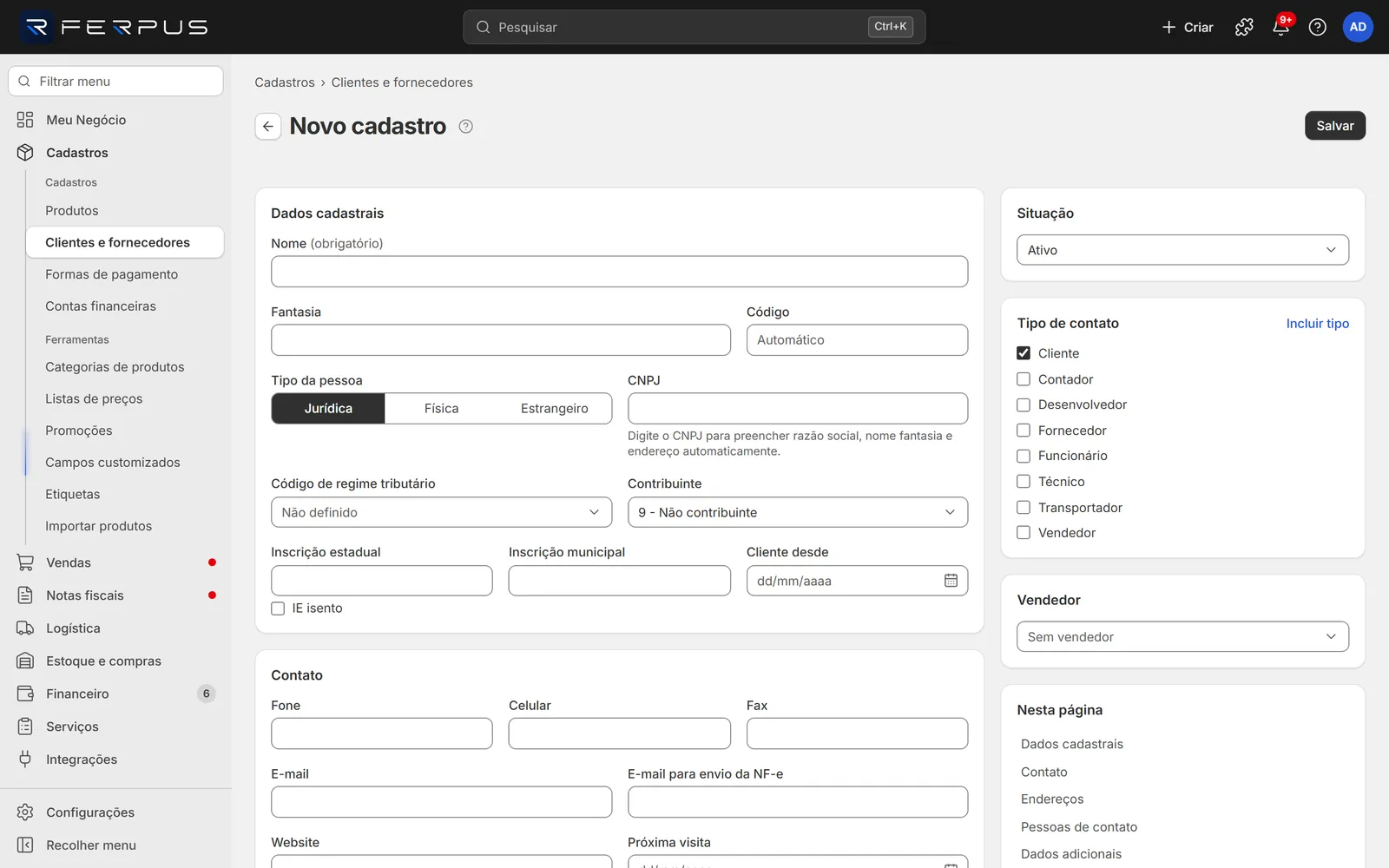Open Integrações in sidebar
Image resolution: width=1389 pixels, height=868 pixels.
116,759
